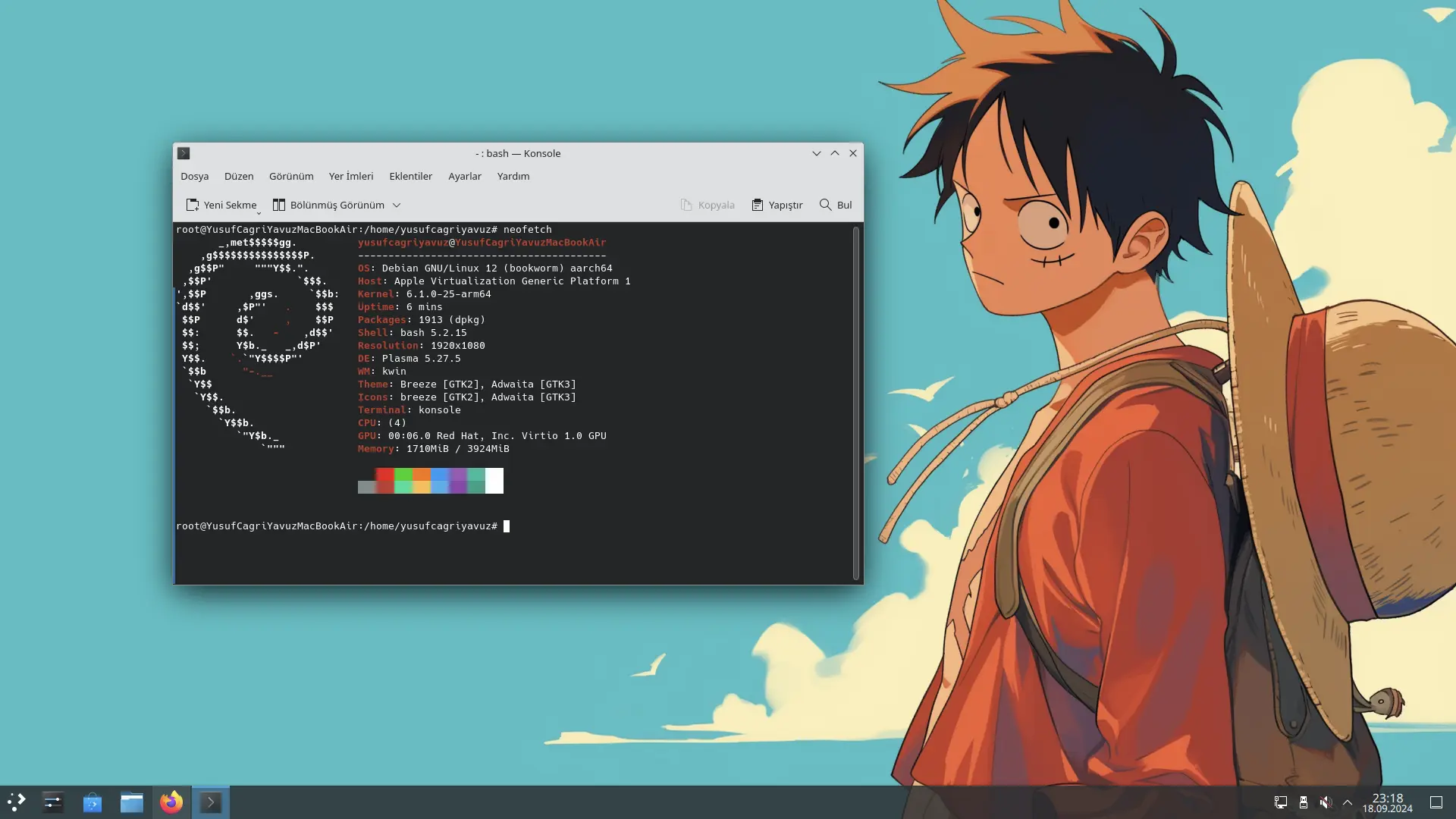The height and width of the screenshot is (819, 1456).
Task: Click the 'Uptime: 6 mins' line
Action: pos(400,307)
